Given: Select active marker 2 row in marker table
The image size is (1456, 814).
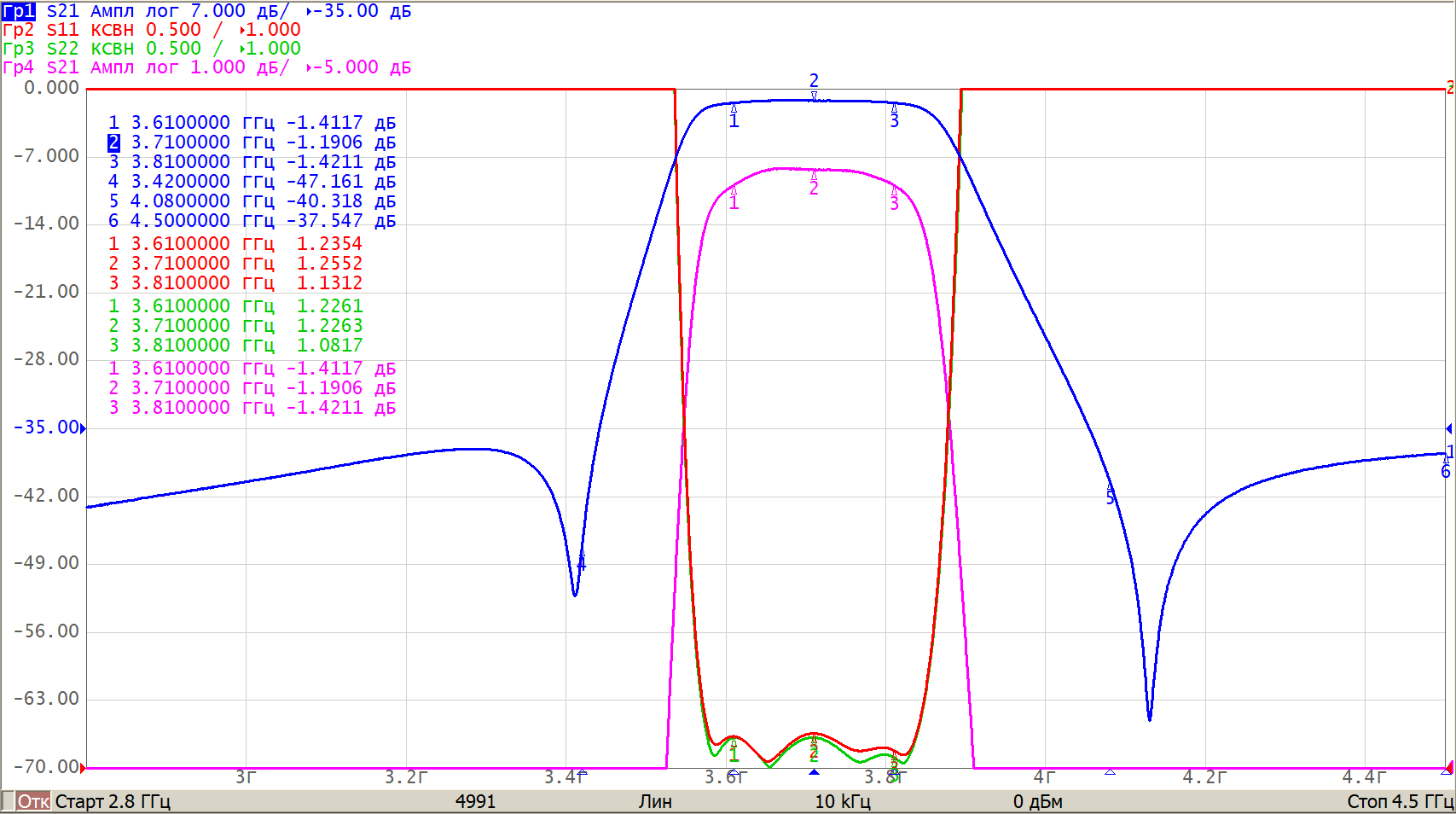Looking at the screenshot, I should 113,142.
